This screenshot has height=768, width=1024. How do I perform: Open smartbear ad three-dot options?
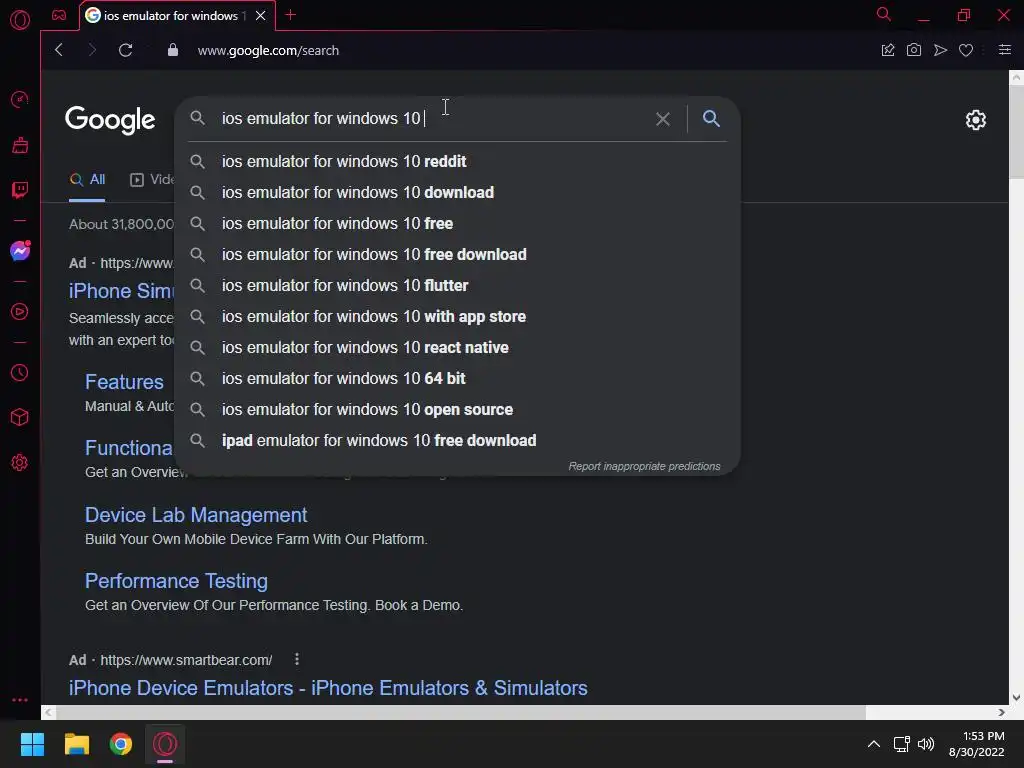point(296,660)
